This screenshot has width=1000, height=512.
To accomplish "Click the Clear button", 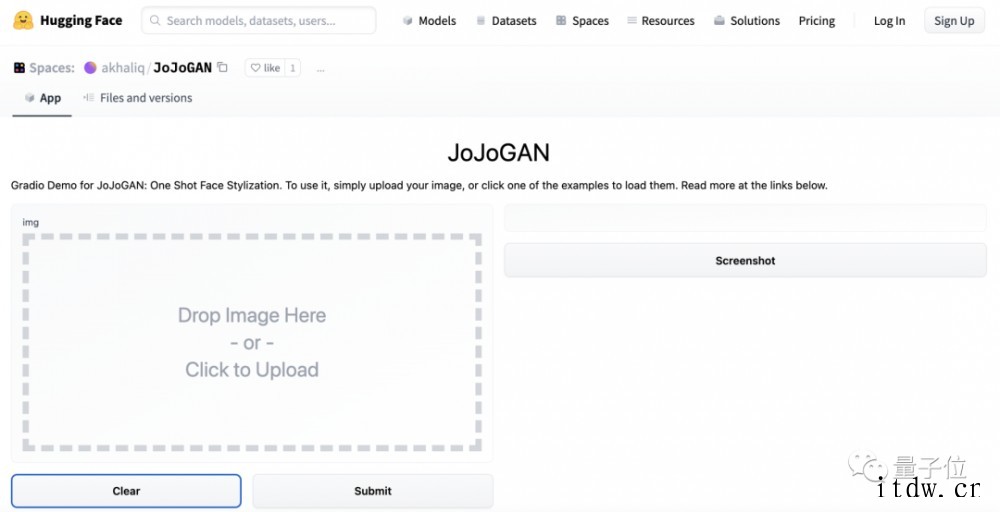I will [x=126, y=491].
